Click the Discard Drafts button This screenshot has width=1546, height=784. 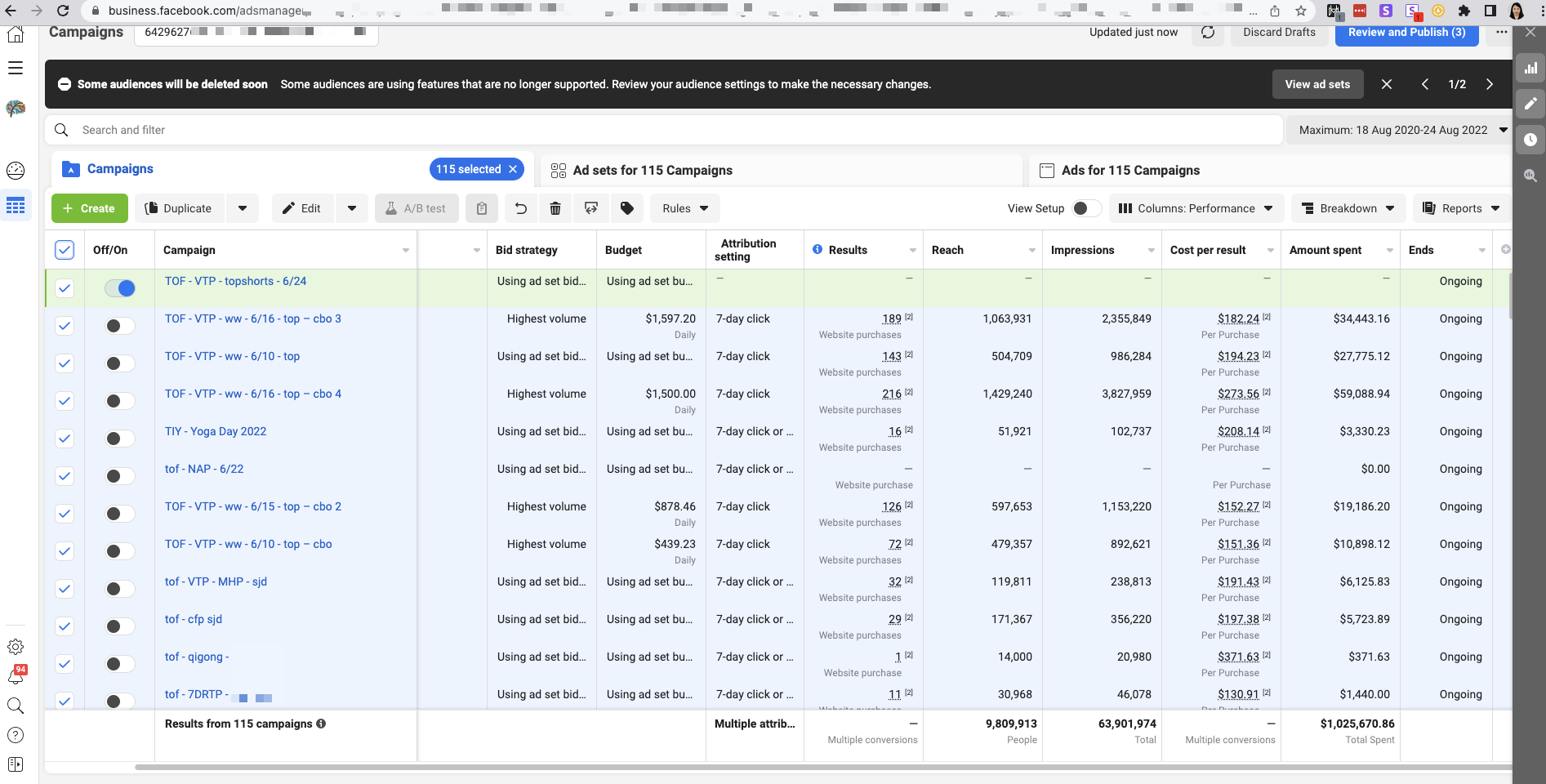pos(1279,33)
